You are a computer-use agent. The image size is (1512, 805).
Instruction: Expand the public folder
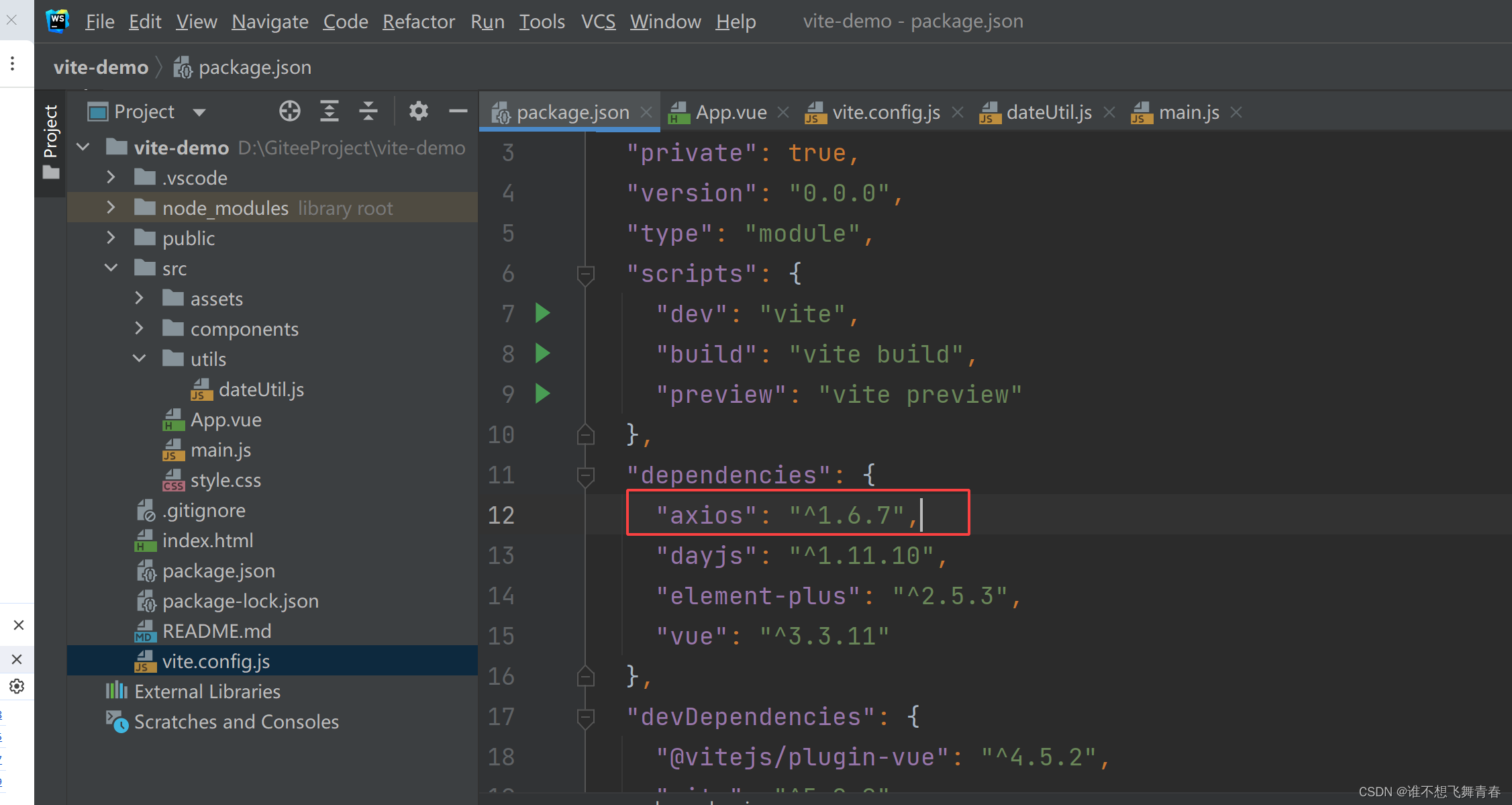click(x=111, y=238)
